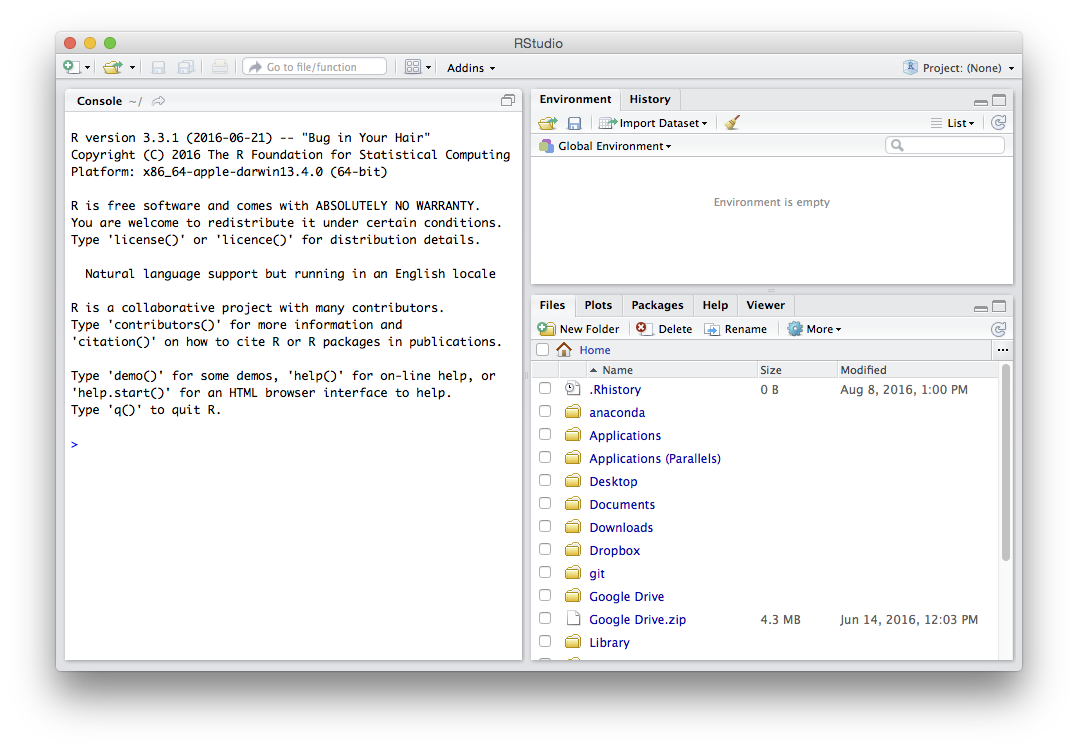
Task: Switch to the Environment tab
Action: click(575, 99)
